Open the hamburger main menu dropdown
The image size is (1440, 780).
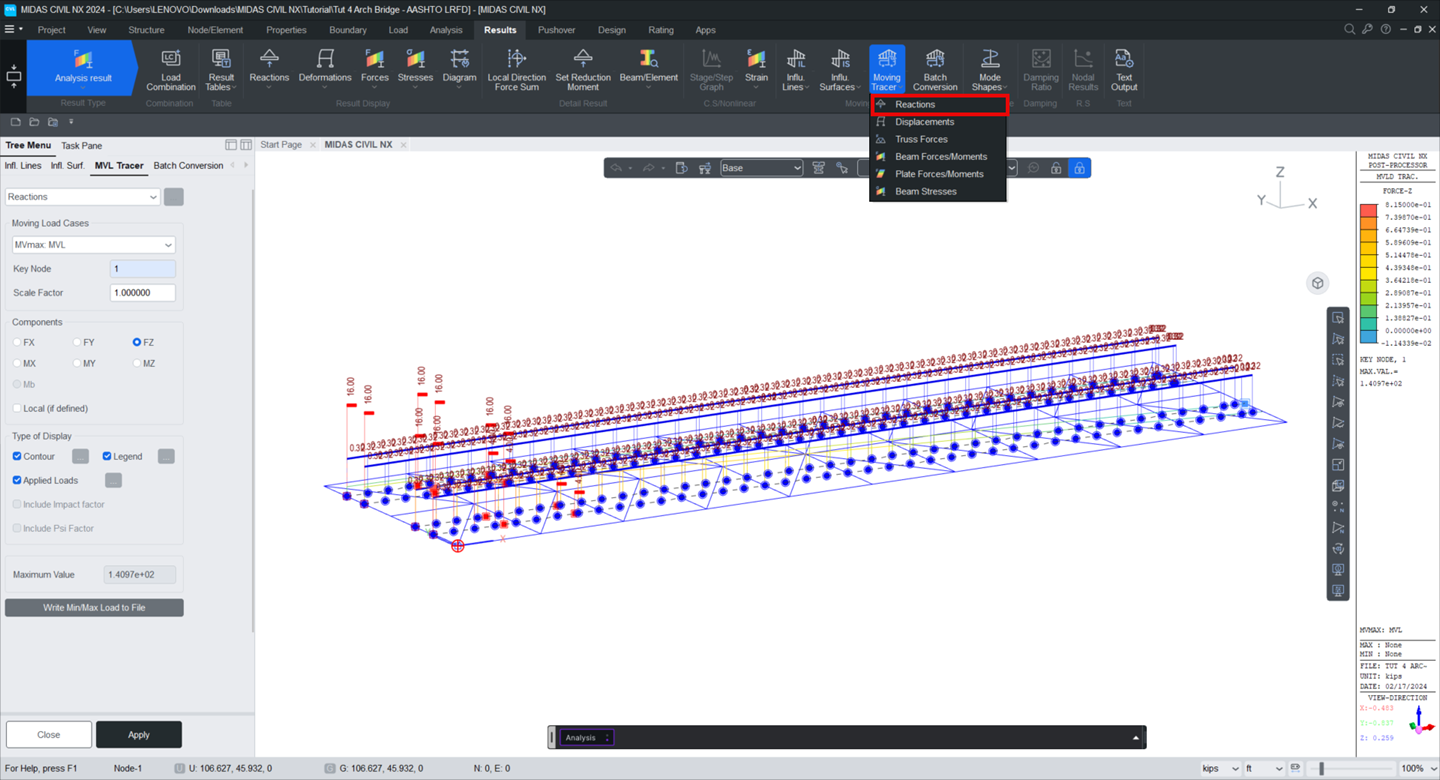tap(13, 30)
